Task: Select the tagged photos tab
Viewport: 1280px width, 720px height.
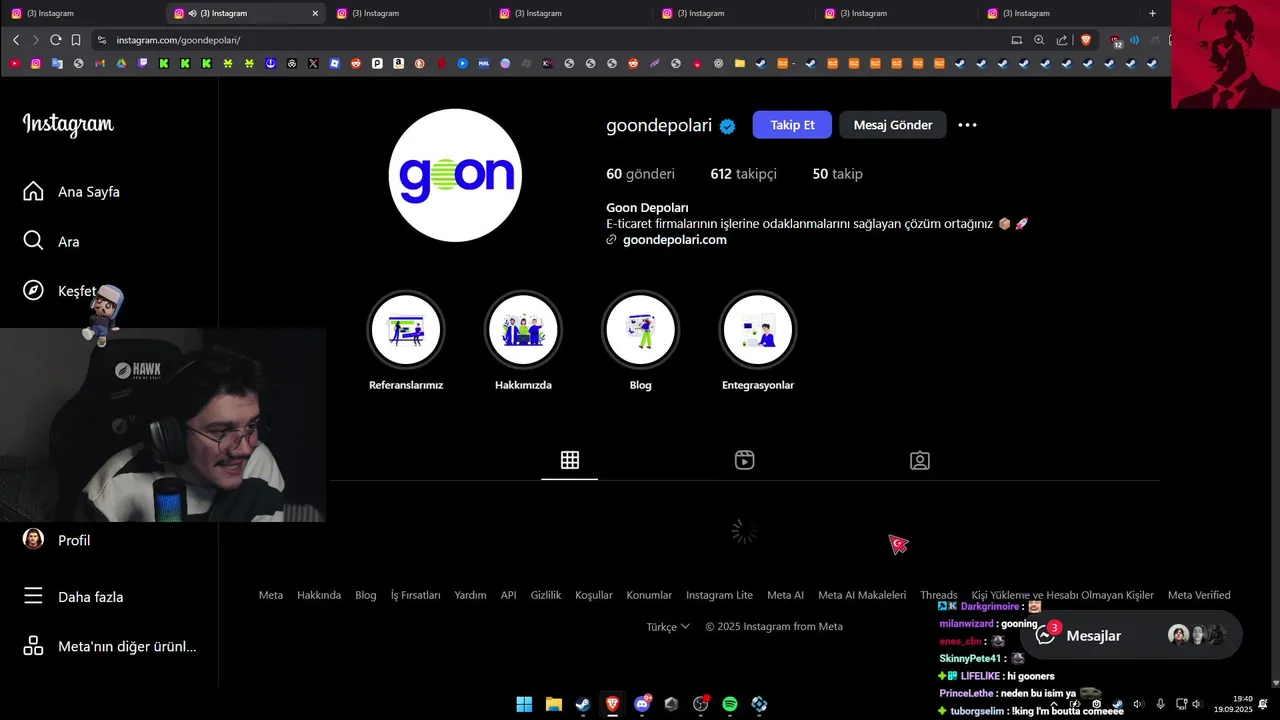Action: click(x=920, y=460)
